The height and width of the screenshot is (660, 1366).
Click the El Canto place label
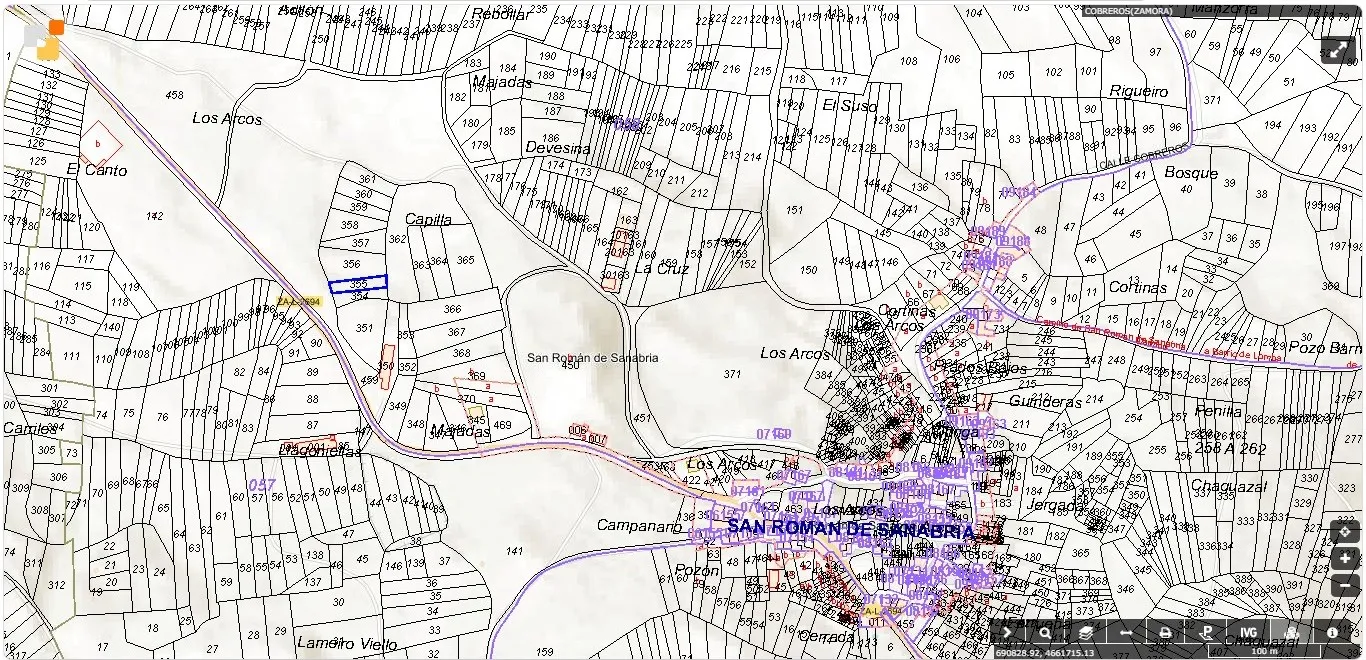click(97, 170)
